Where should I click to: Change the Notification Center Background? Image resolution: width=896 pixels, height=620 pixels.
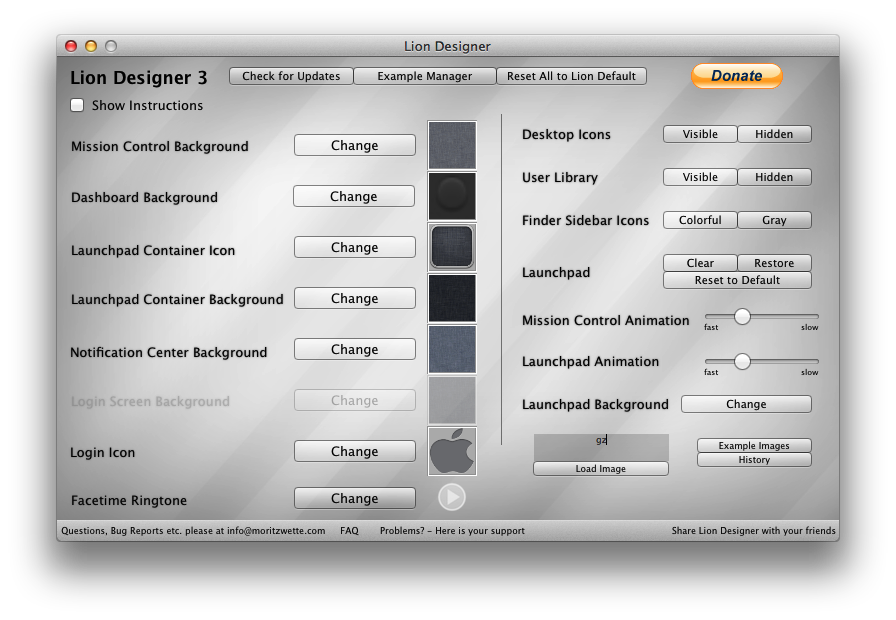[x=355, y=349]
